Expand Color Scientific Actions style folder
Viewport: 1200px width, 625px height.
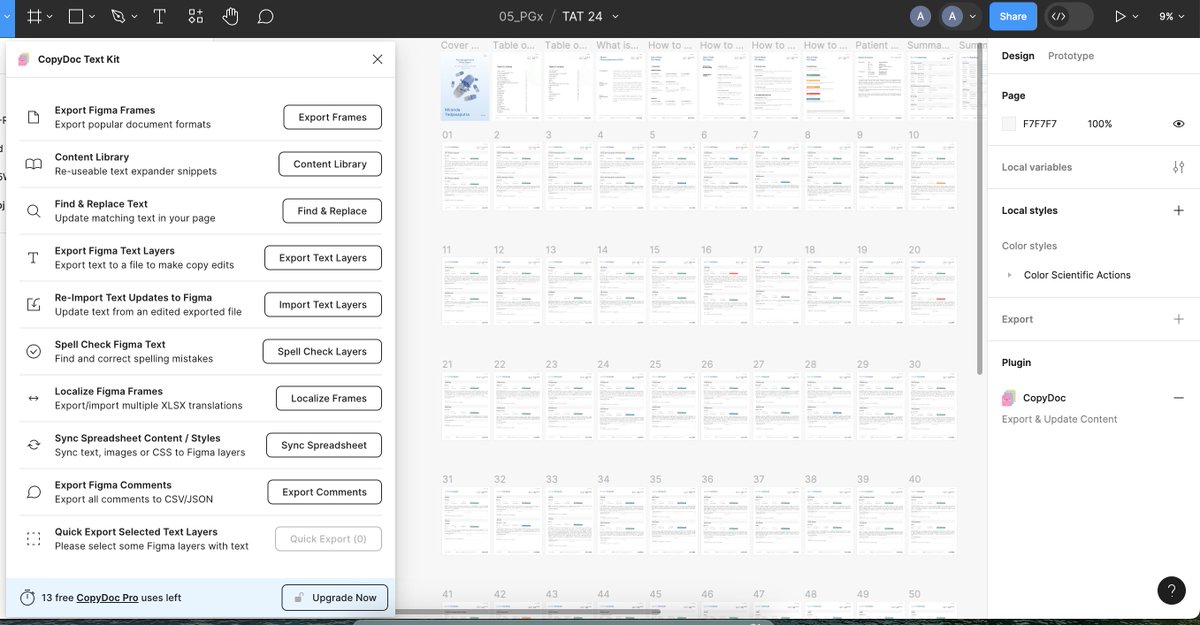1009,275
